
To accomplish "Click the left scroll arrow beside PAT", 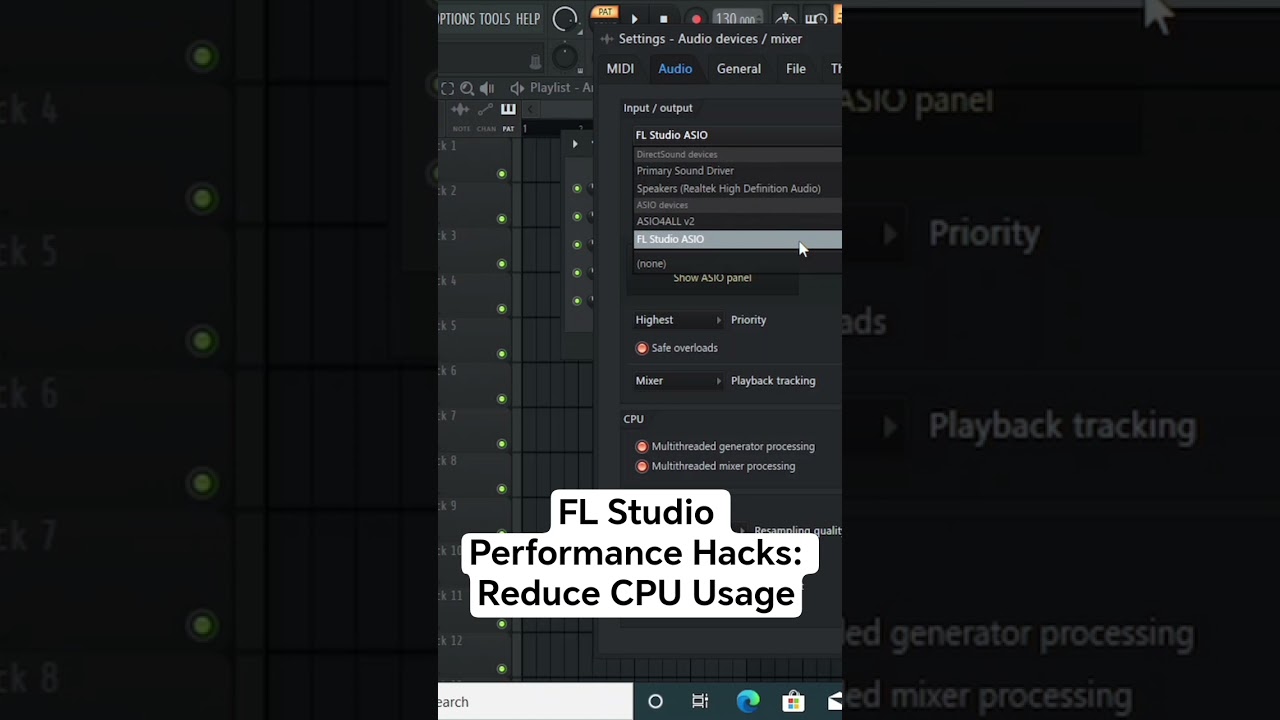I will (530, 110).
